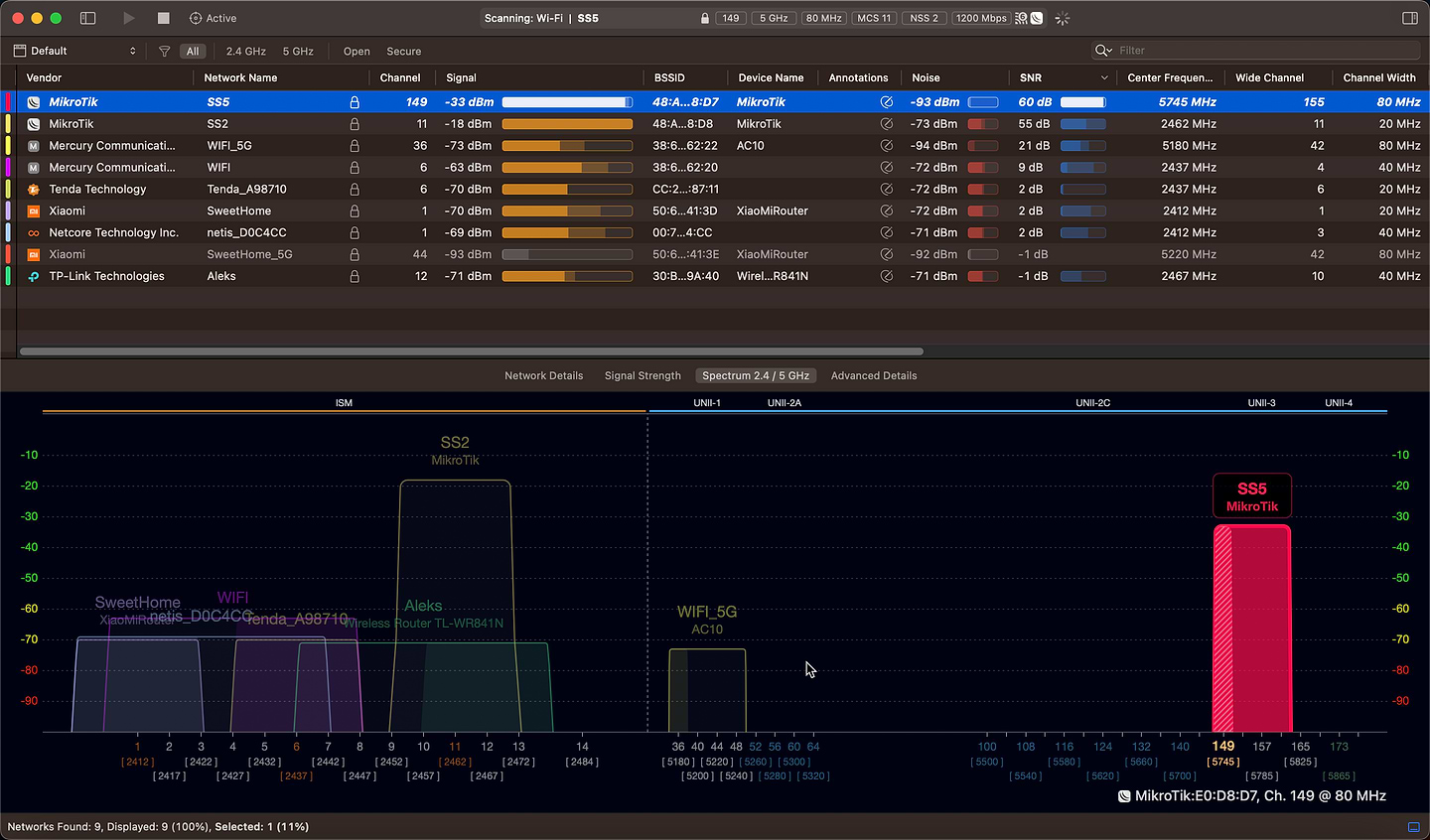Click the annotation icon in netis_D0C4CC row
This screenshot has height=840, width=1430.
point(886,232)
